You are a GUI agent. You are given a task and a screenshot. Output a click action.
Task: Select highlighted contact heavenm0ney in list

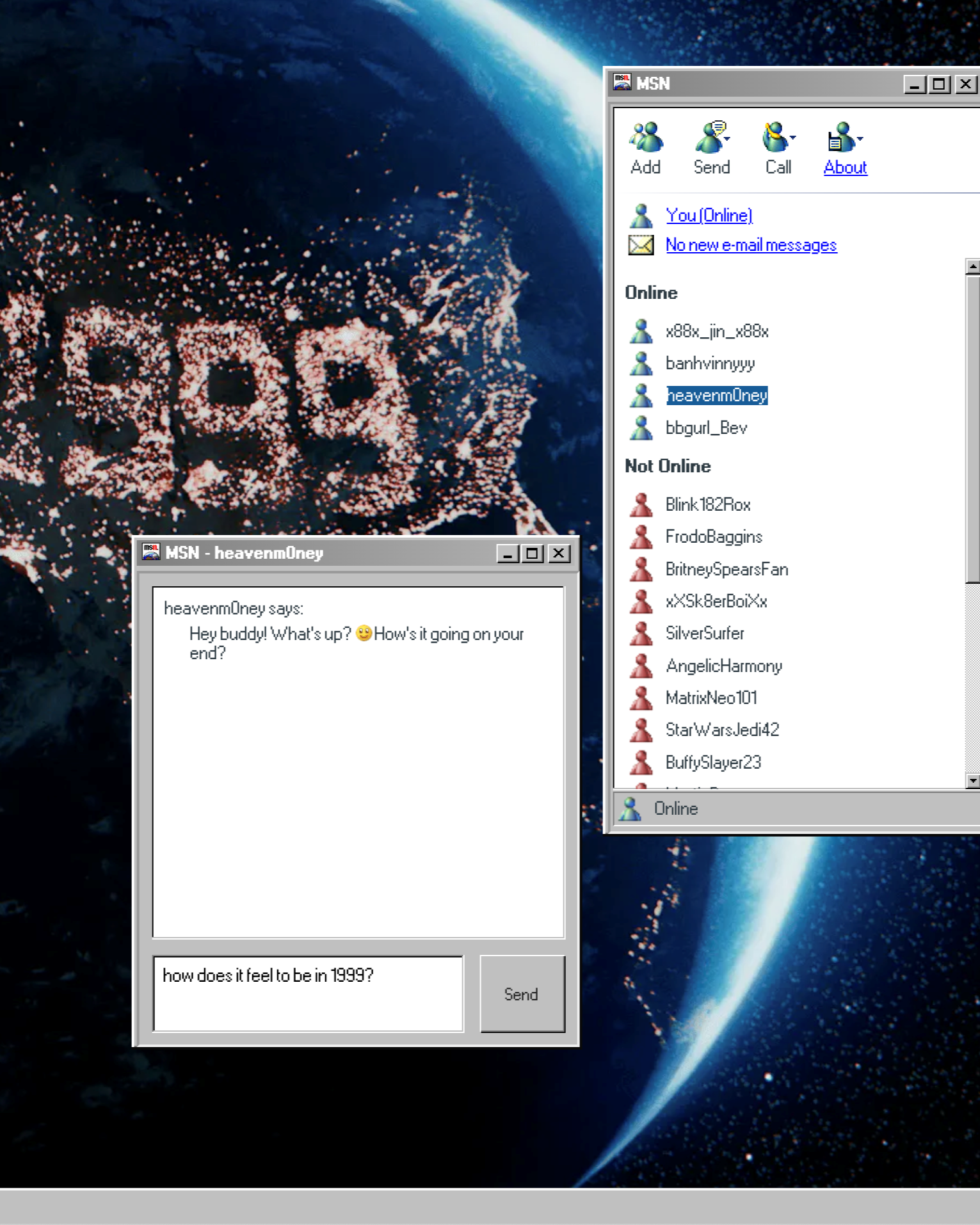tap(717, 396)
